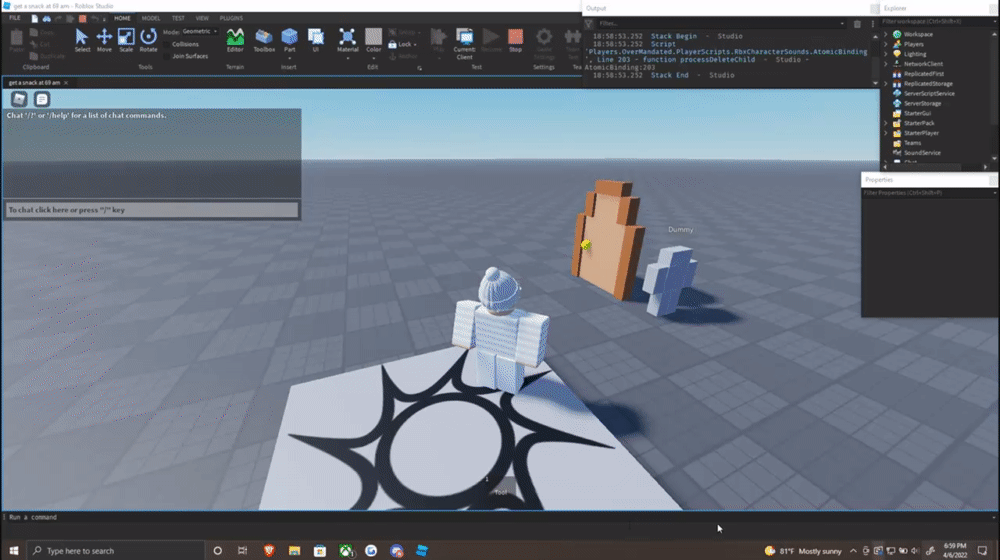Viewport: 1000px width, 560px height.
Task: Activate the Scale tool
Action: tap(126, 40)
